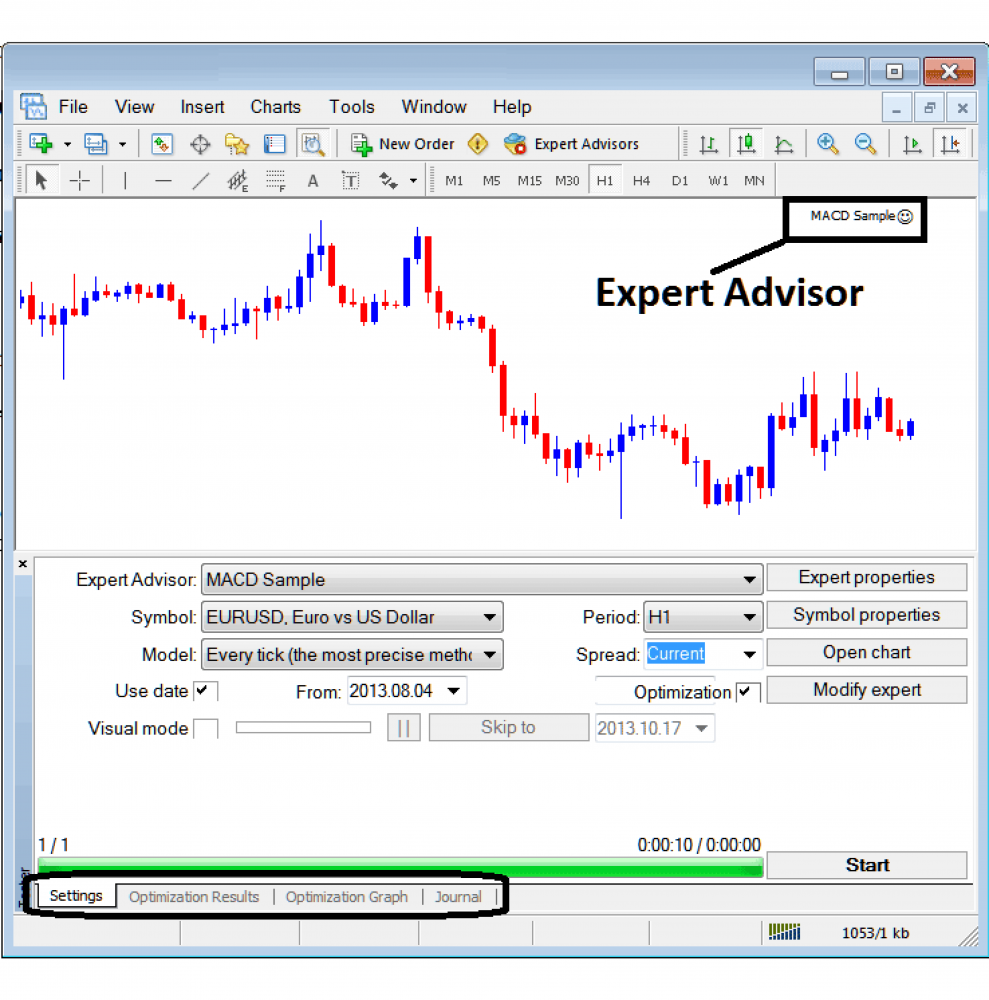989x1000 pixels.
Task: Insert text using the Text tool icon
Action: pos(312,180)
